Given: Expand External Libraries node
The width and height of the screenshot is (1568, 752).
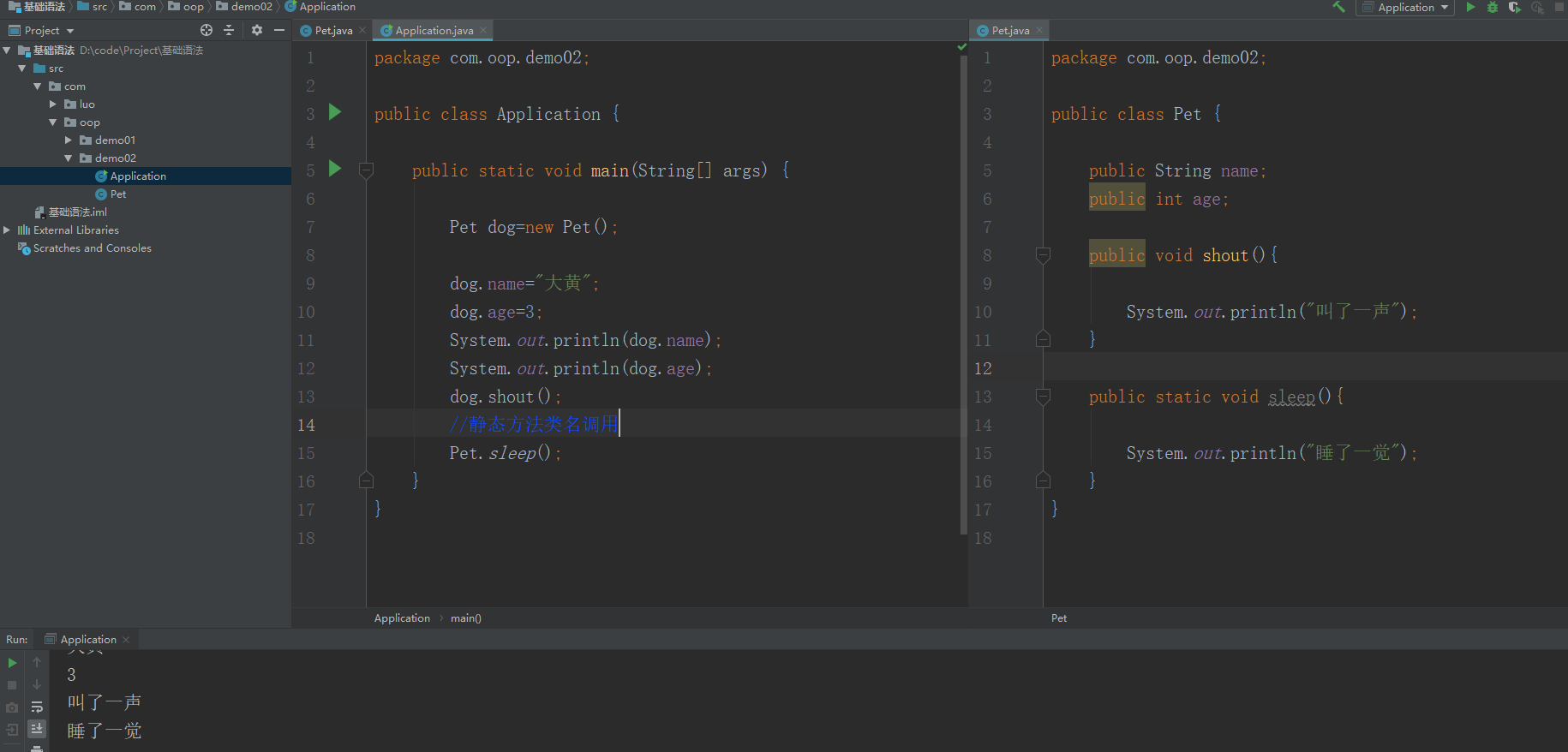Looking at the screenshot, I should point(7,230).
